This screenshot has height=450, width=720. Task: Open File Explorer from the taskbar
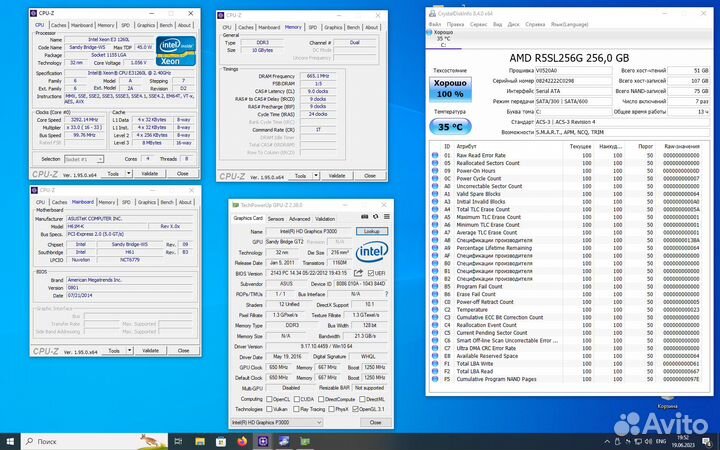click(200, 441)
